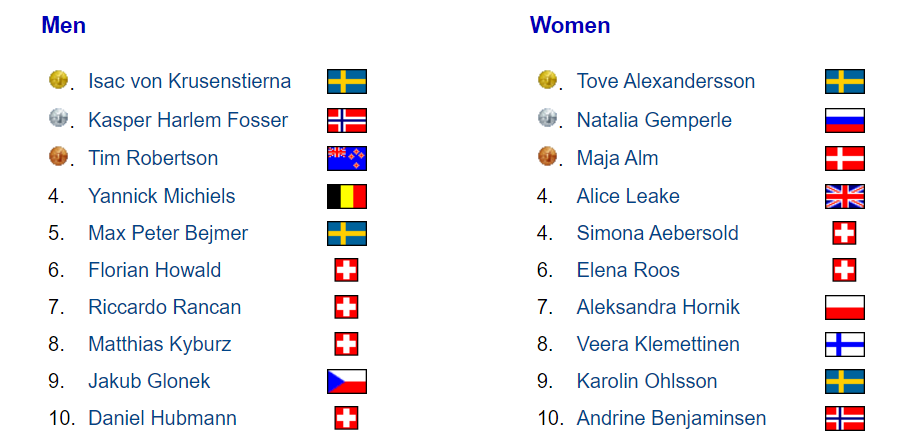Select the Matthias Kyburz name link
899x438 pixels.
pos(160,345)
